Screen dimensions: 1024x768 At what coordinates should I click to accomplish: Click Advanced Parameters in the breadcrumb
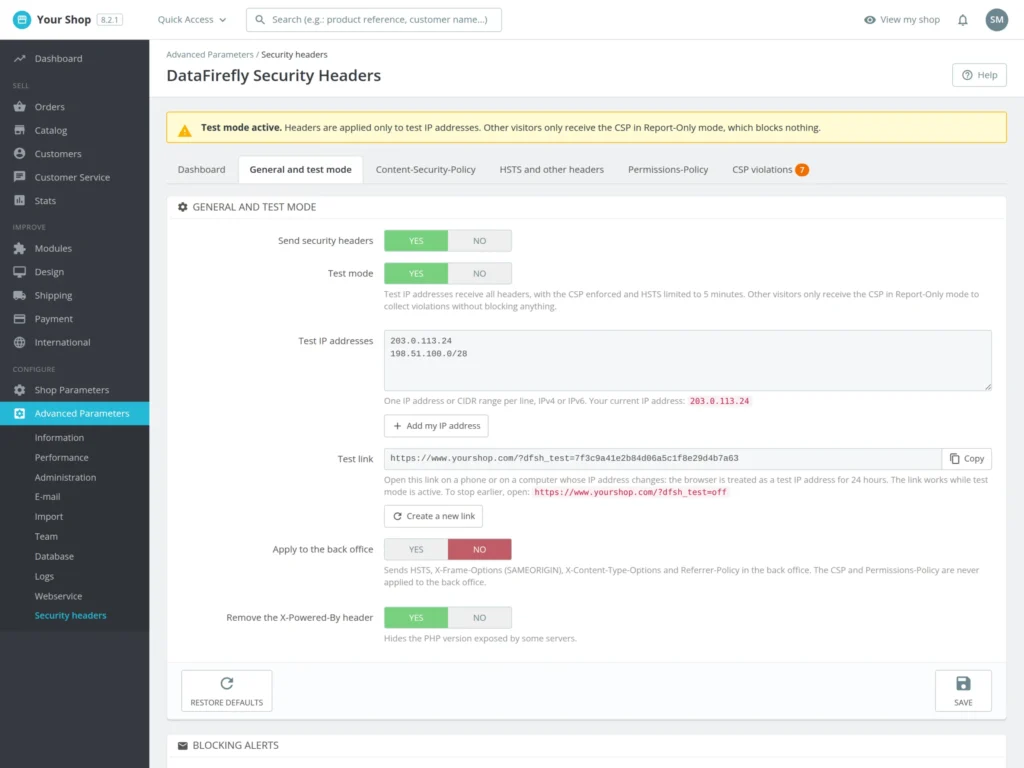pyautogui.click(x=210, y=55)
